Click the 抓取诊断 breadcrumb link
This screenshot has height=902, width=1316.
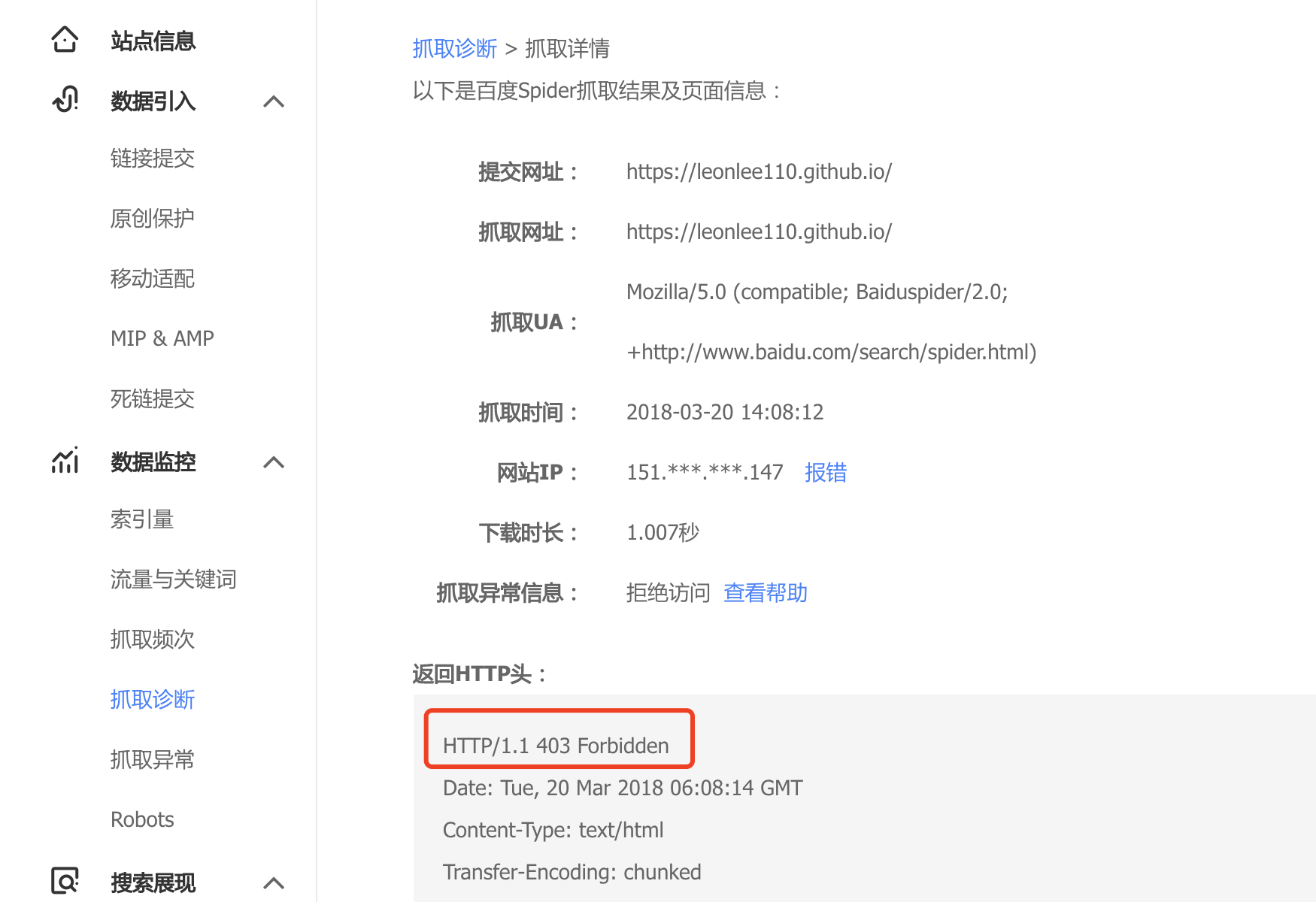(455, 48)
